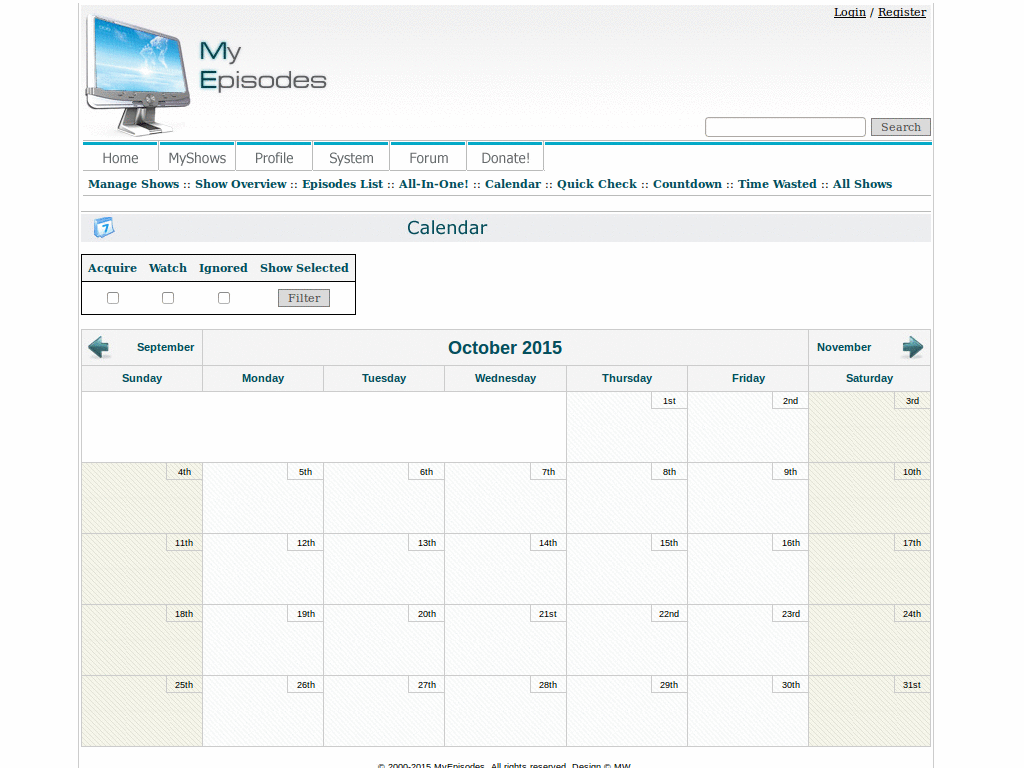Click the calendar icon beside Calendar heading
1024x768 pixels.
(x=104, y=227)
